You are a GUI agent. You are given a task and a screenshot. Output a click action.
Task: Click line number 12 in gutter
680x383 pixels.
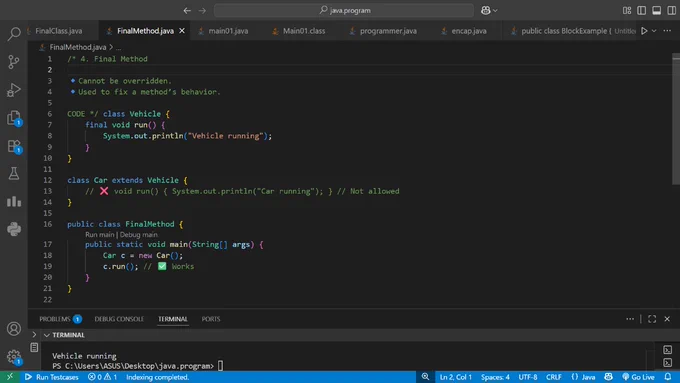click(47, 180)
